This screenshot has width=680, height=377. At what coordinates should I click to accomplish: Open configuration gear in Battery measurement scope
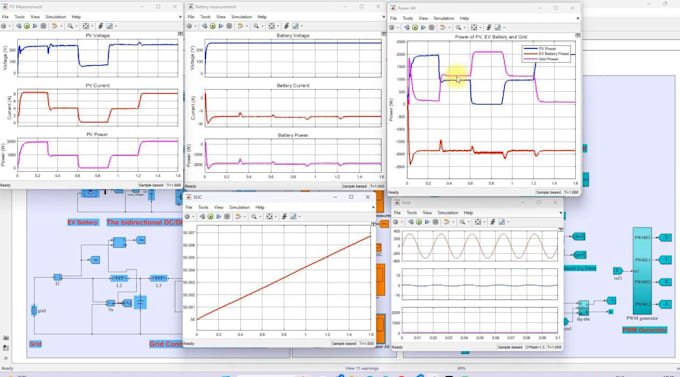pos(189,26)
